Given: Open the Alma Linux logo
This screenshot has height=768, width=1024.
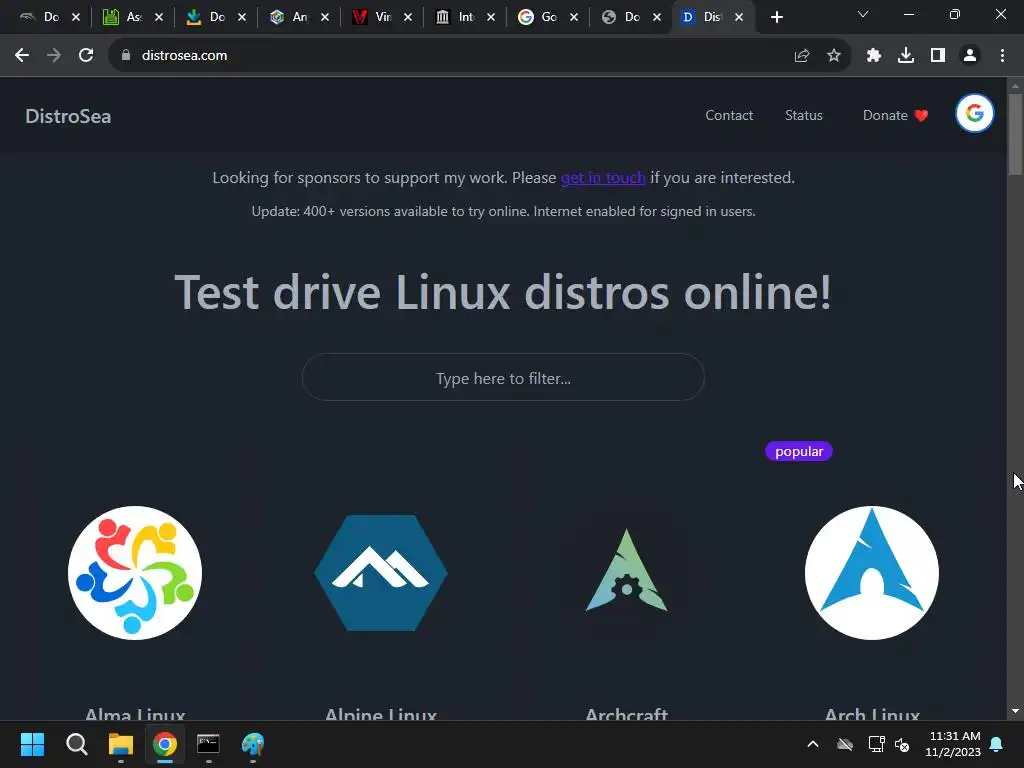Looking at the screenshot, I should [135, 573].
